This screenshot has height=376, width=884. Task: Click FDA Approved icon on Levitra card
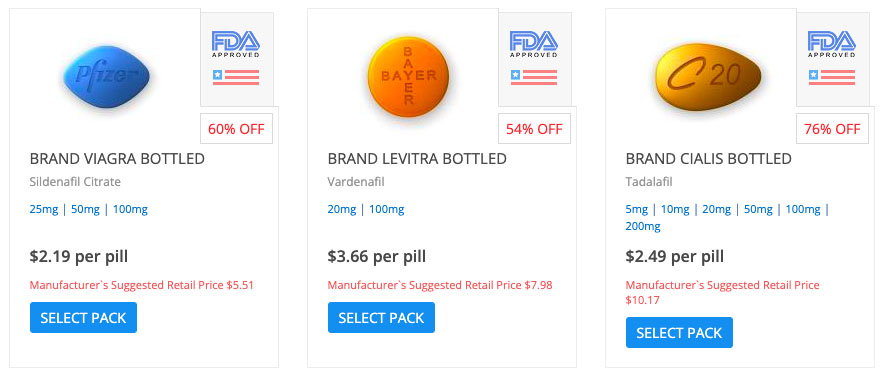(533, 44)
